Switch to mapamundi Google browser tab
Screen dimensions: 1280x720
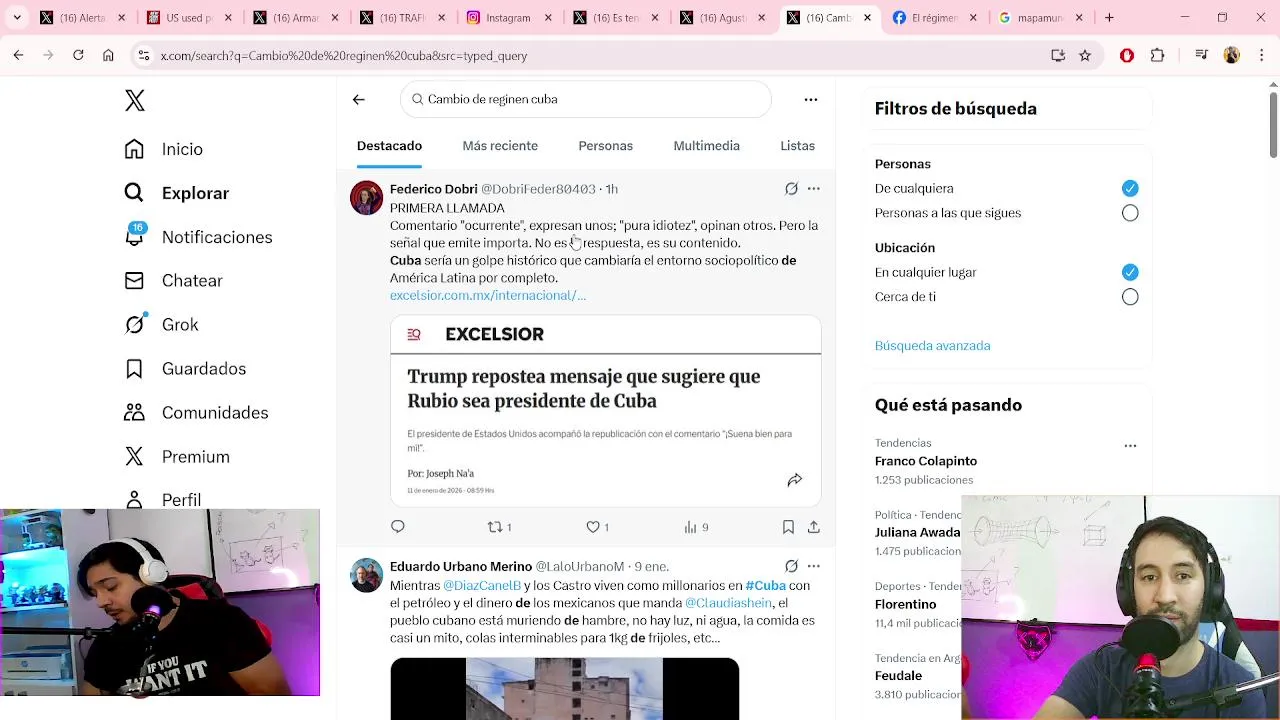pyautogui.click(x=1040, y=18)
